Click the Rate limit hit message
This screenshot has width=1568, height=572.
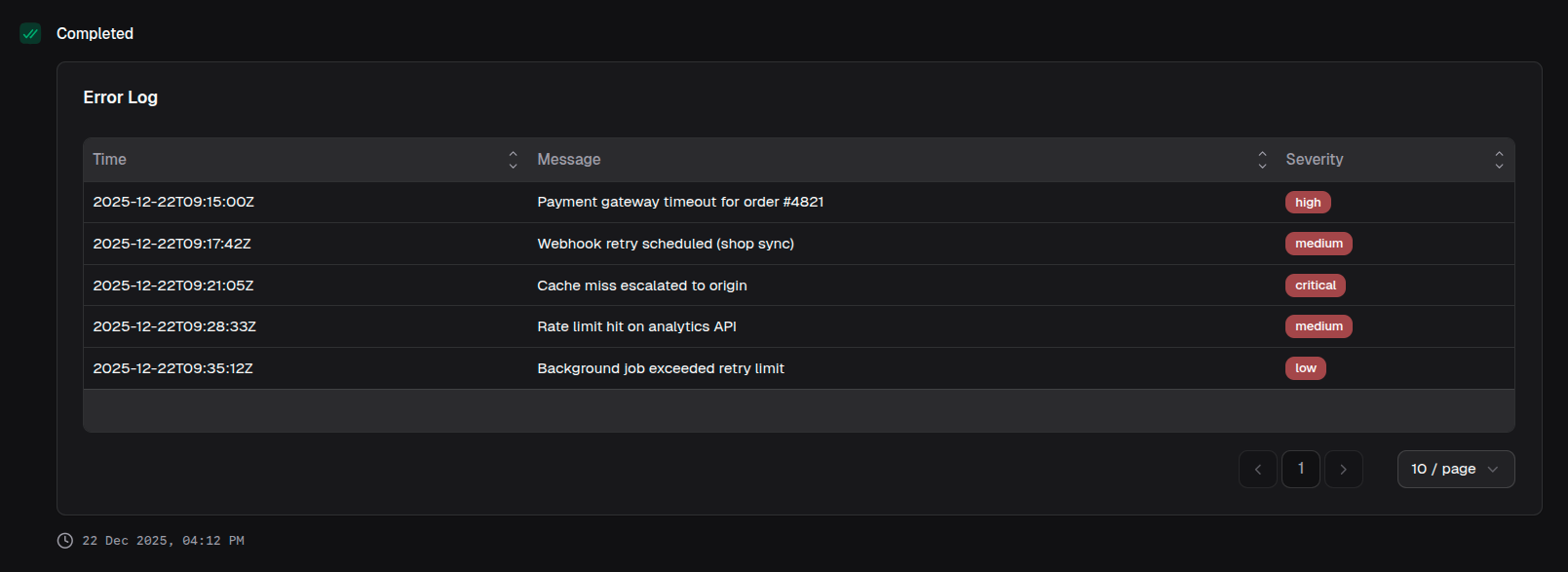click(x=636, y=326)
